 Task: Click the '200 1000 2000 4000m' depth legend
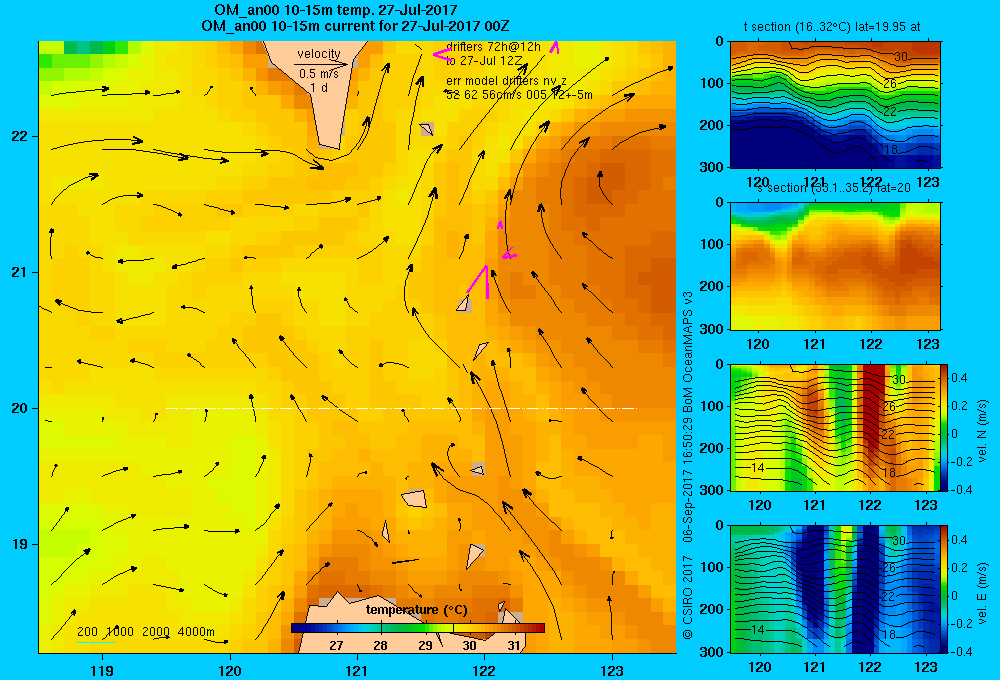point(145,632)
